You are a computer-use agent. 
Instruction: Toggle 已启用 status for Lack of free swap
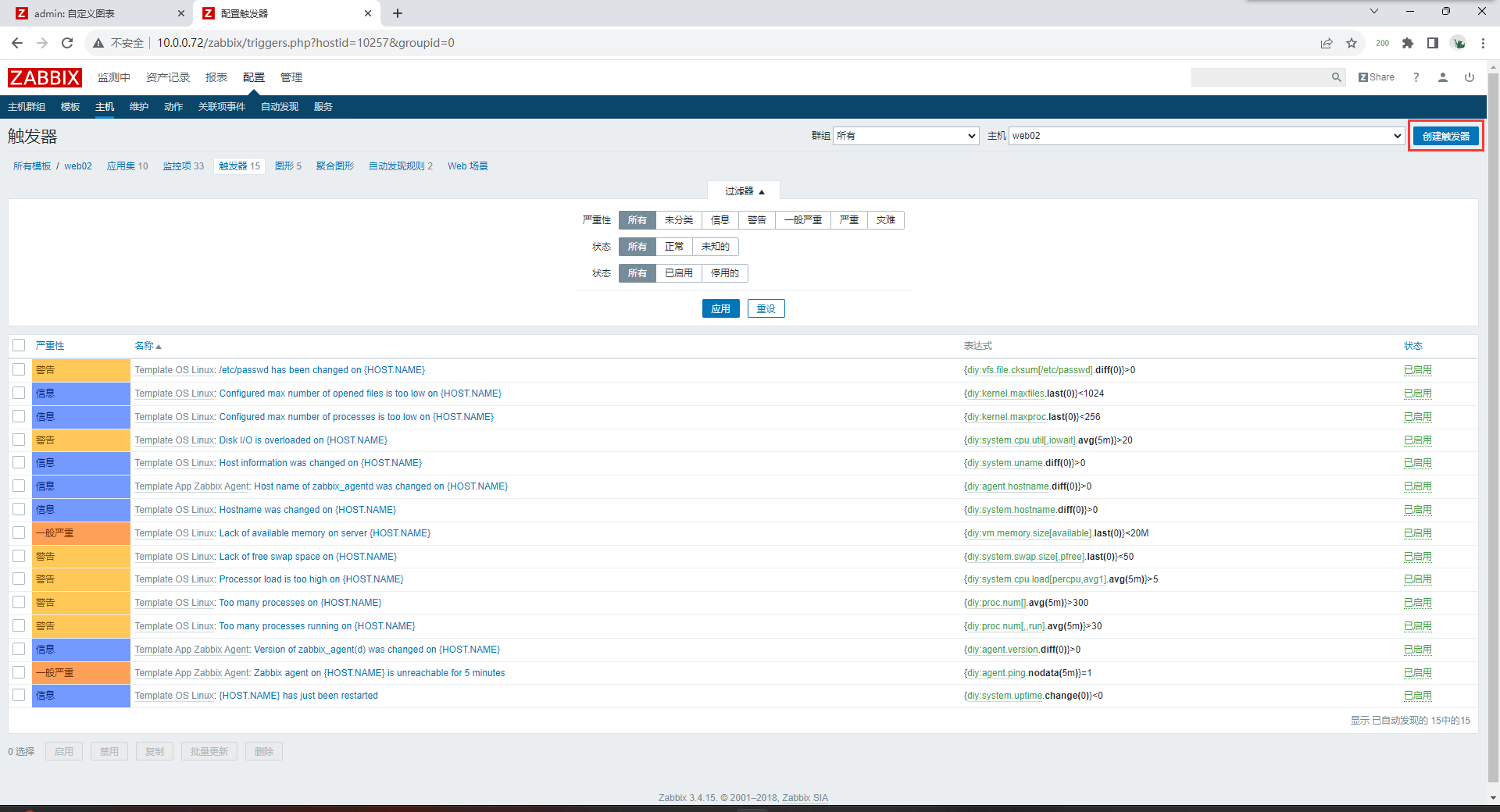tap(1417, 556)
